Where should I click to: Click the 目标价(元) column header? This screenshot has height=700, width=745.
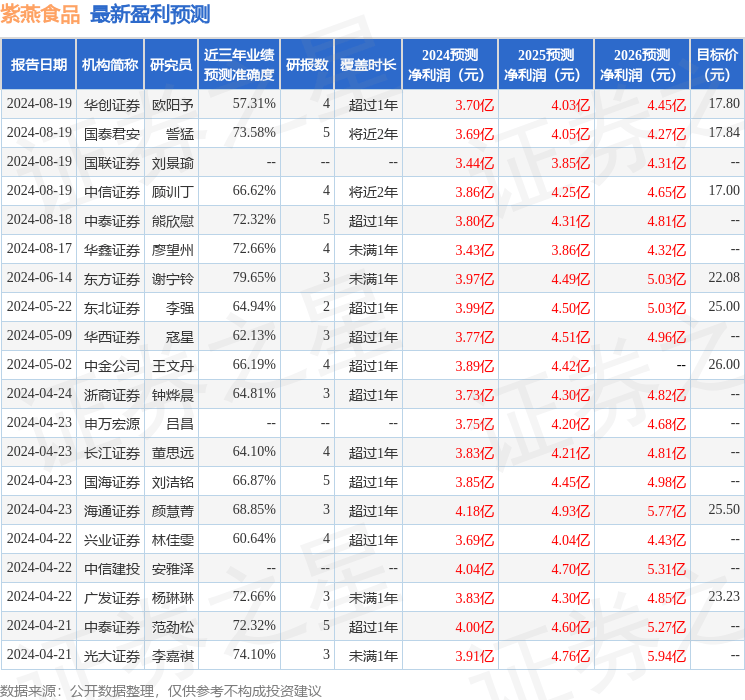[717, 65]
